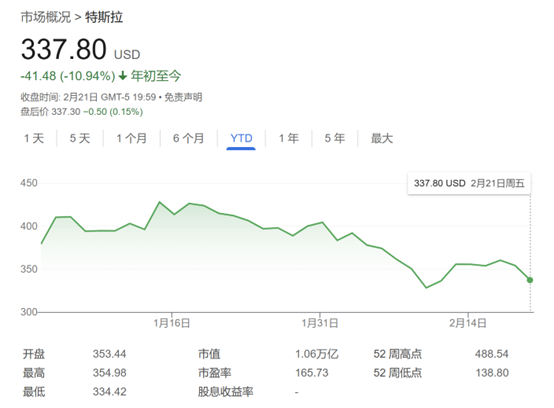Click the 最高 label
The width and height of the screenshot is (554, 408).
(34, 373)
